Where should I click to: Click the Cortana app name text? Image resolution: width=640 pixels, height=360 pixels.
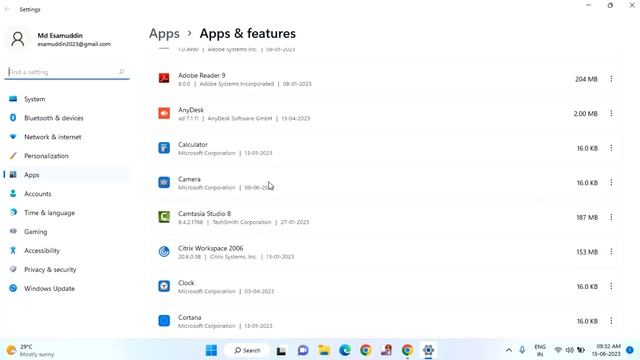coord(189,317)
